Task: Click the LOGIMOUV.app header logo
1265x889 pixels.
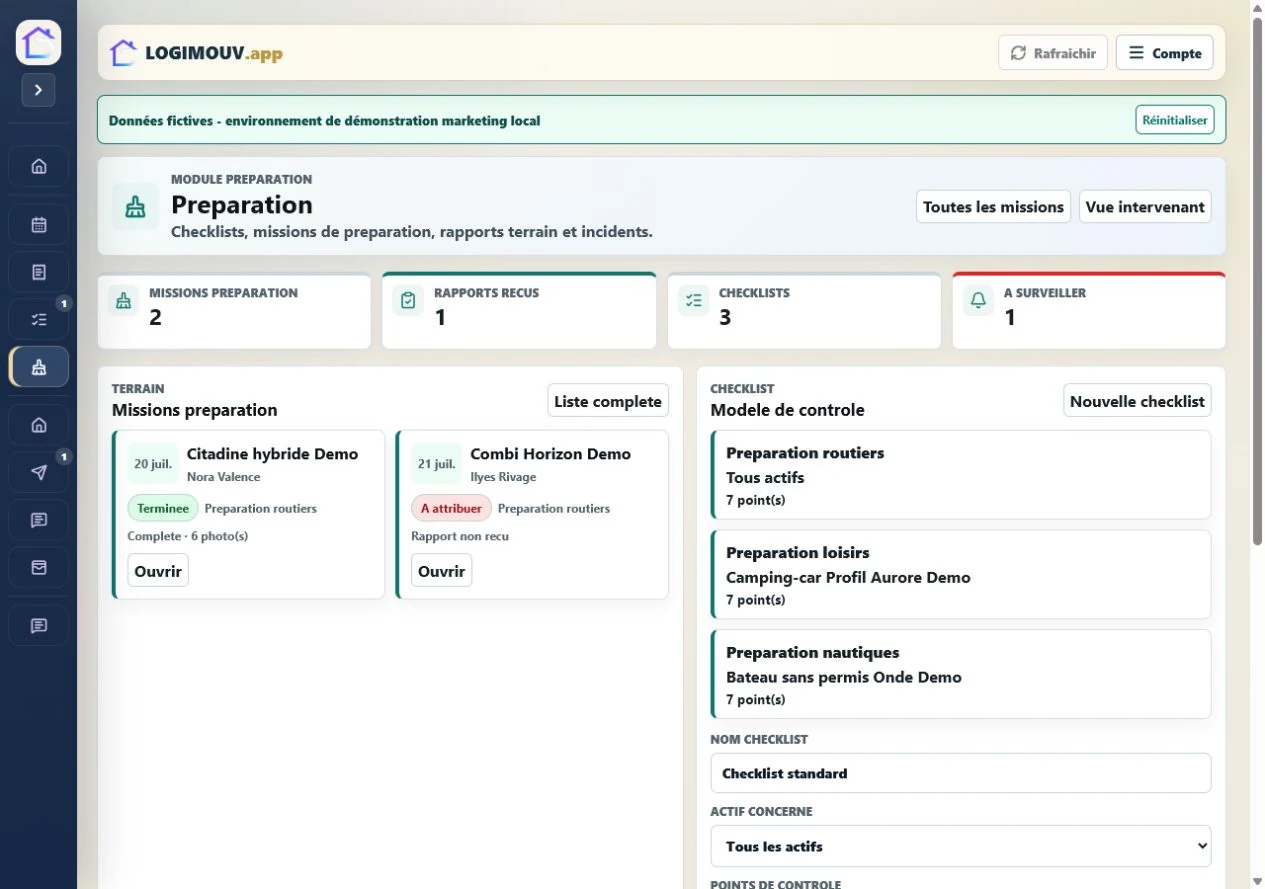Action: coord(196,53)
